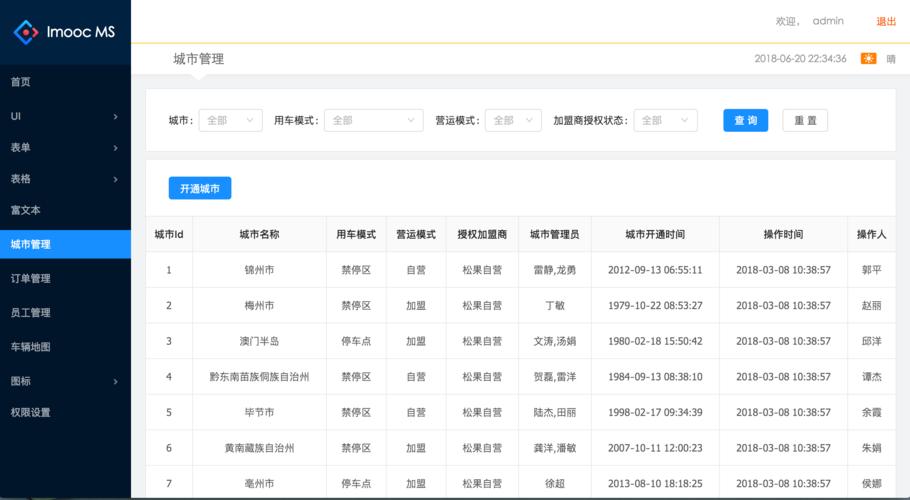Viewport: 910px width, 500px height.
Task: Click the 1980-02-18 15:50:42 open time cell
Action: (655, 341)
